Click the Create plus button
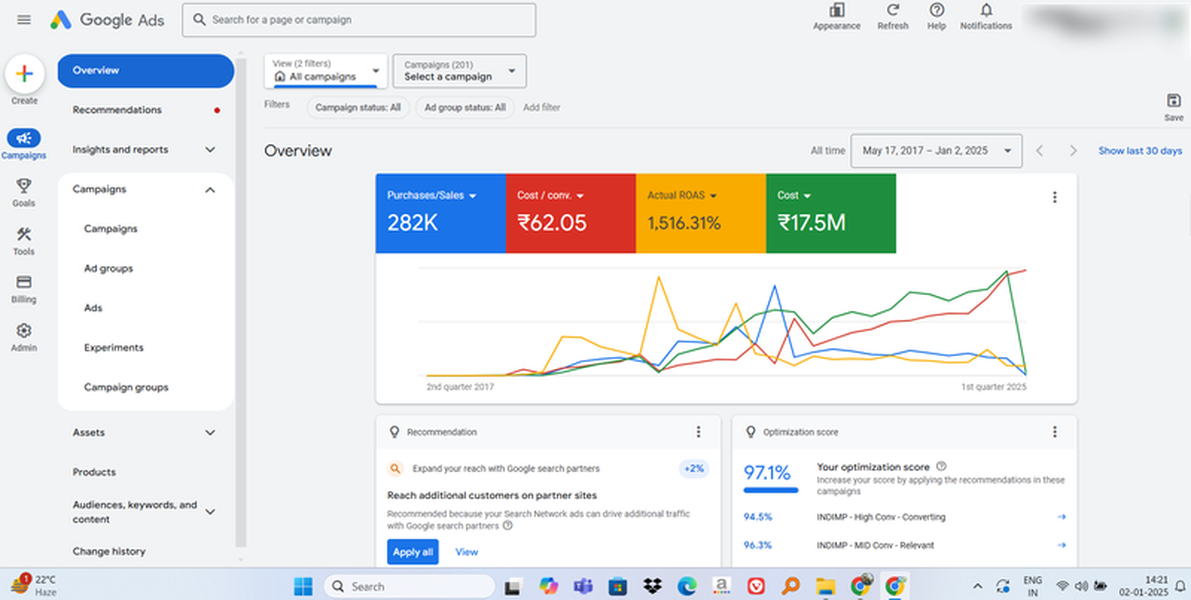Viewport: 1191px width, 600px height. coord(24,74)
